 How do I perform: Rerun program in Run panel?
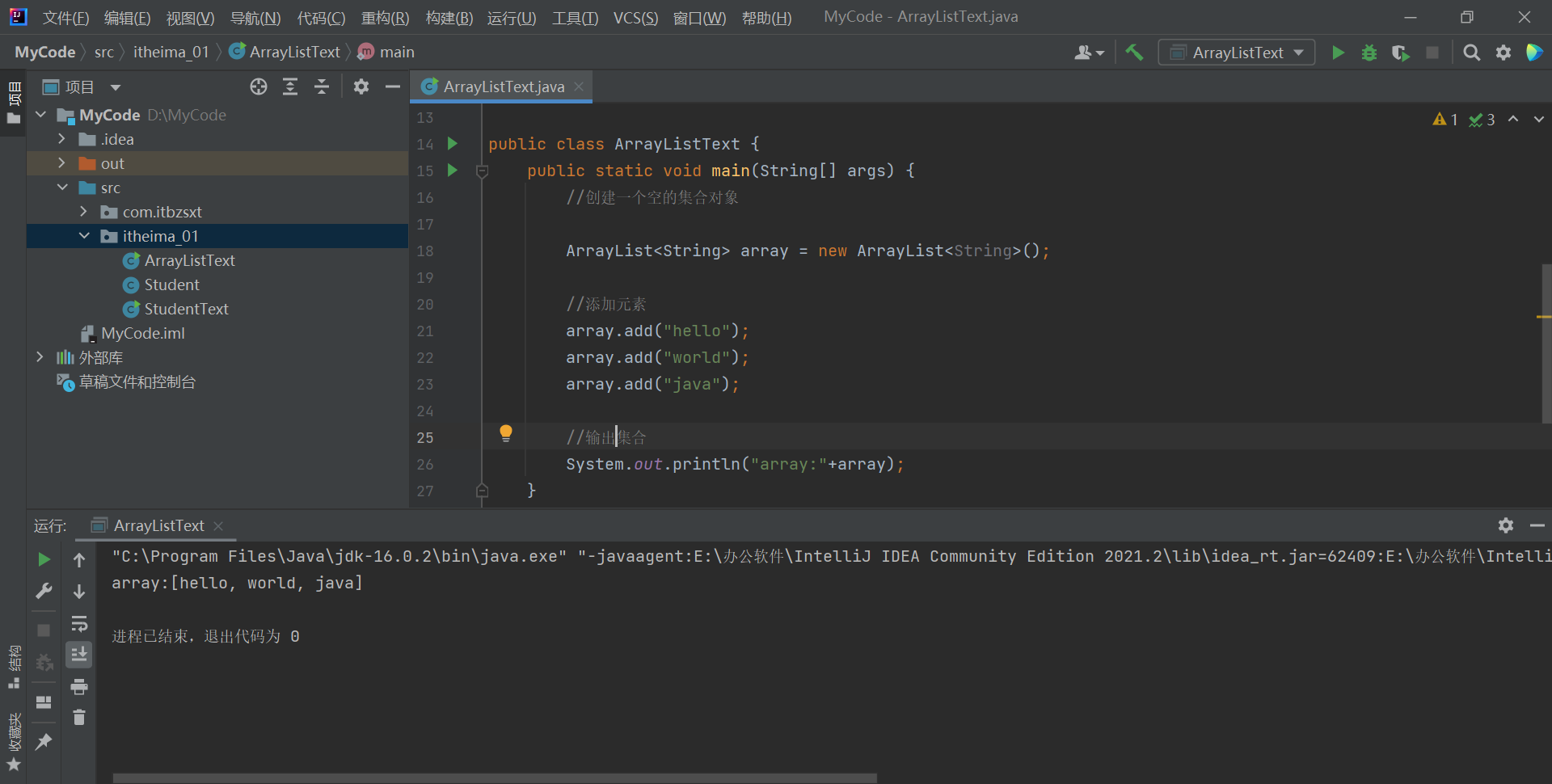point(44,559)
